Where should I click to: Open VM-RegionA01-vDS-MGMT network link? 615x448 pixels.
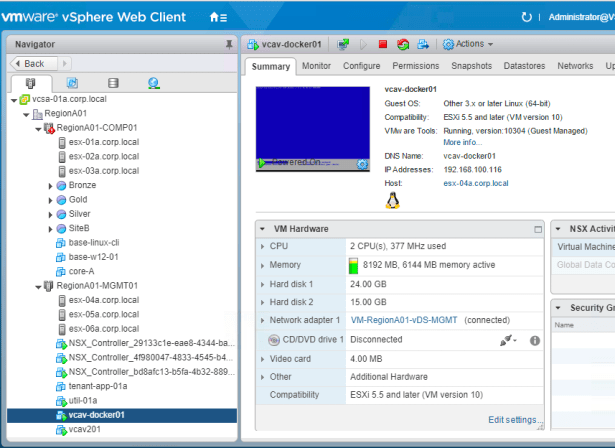[x=404, y=320]
